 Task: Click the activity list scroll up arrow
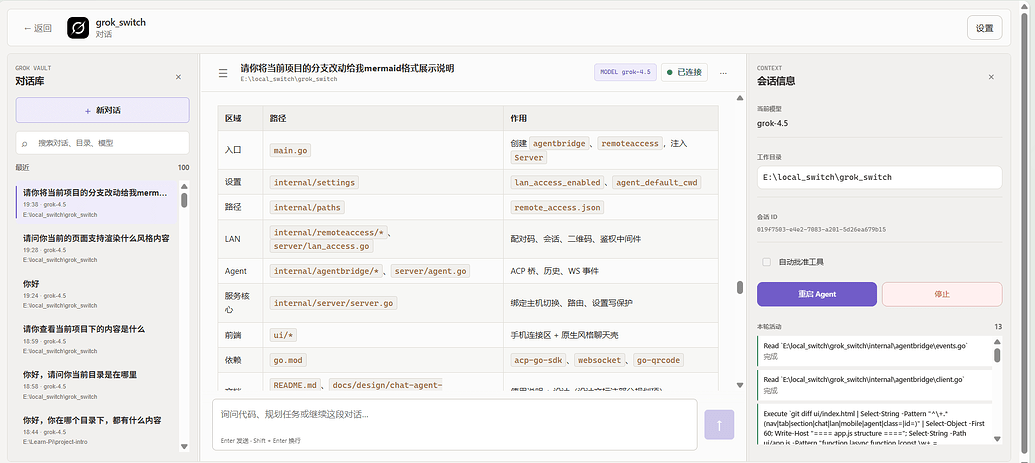click(x=997, y=342)
